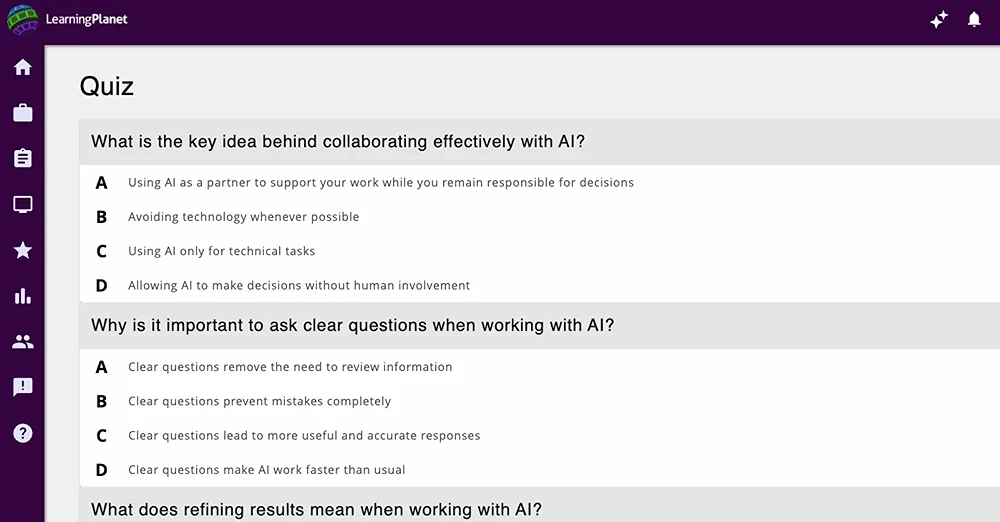This screenshot has height=522, width=1000.
Task: View the bar chart statistics icon
Action: tap(23, 296)
